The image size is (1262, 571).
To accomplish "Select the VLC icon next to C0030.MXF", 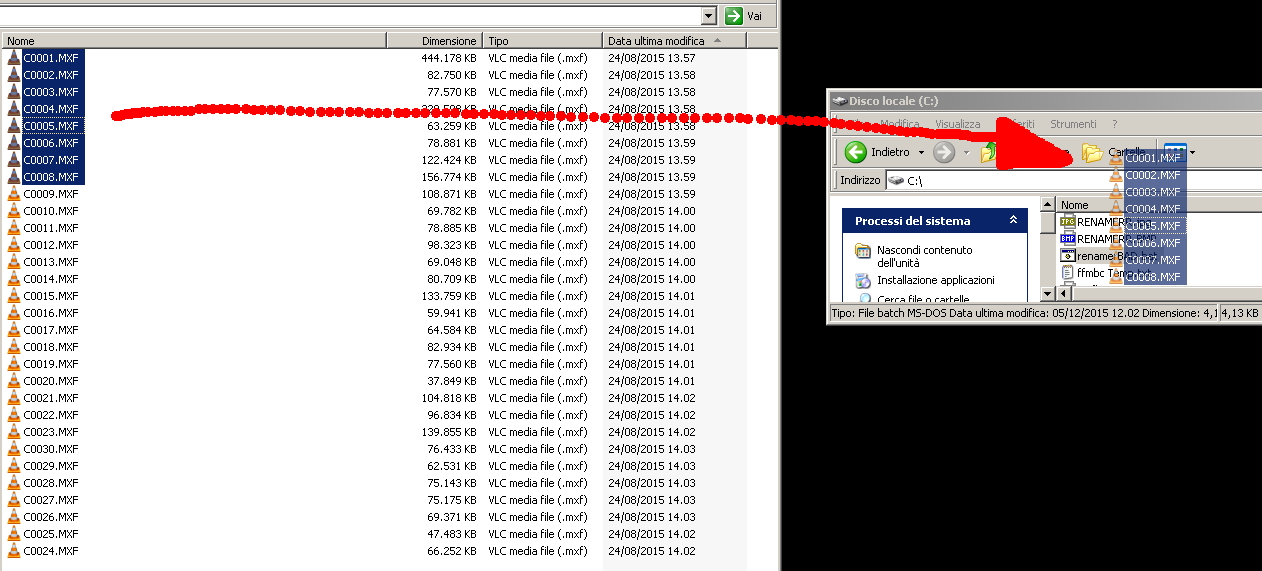I will point(13,449).
